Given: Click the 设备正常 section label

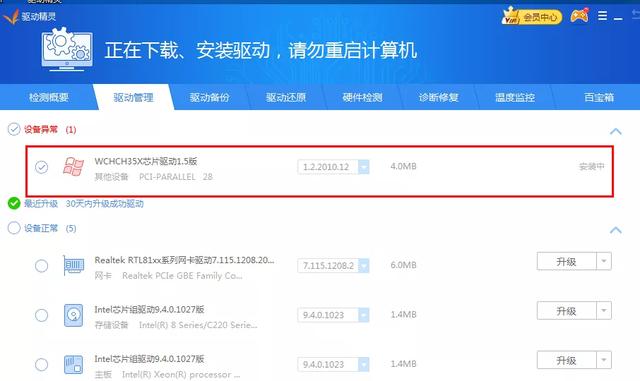Looking at the screenshot, I should pos(41,228).
